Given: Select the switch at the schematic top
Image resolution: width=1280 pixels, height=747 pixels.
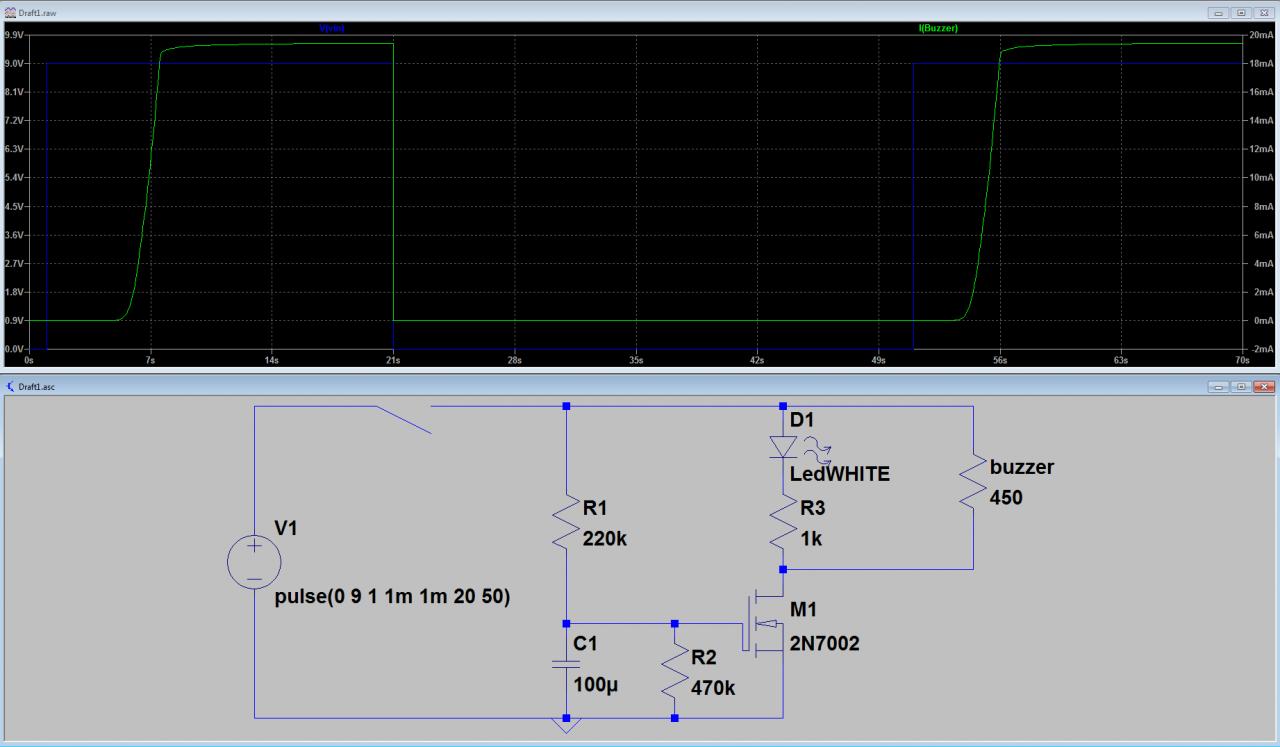Looking at the screenshot, I should tap(403, 419).
